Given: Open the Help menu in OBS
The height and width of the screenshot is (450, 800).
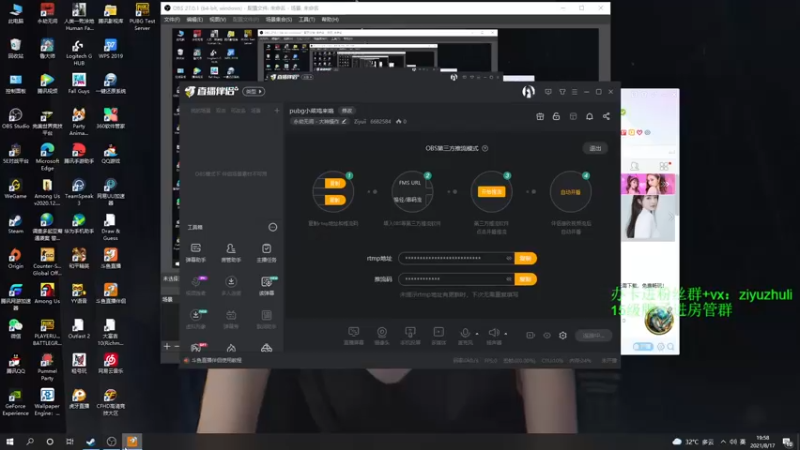Looking at the screenshot, I should (x=330, y=19).
